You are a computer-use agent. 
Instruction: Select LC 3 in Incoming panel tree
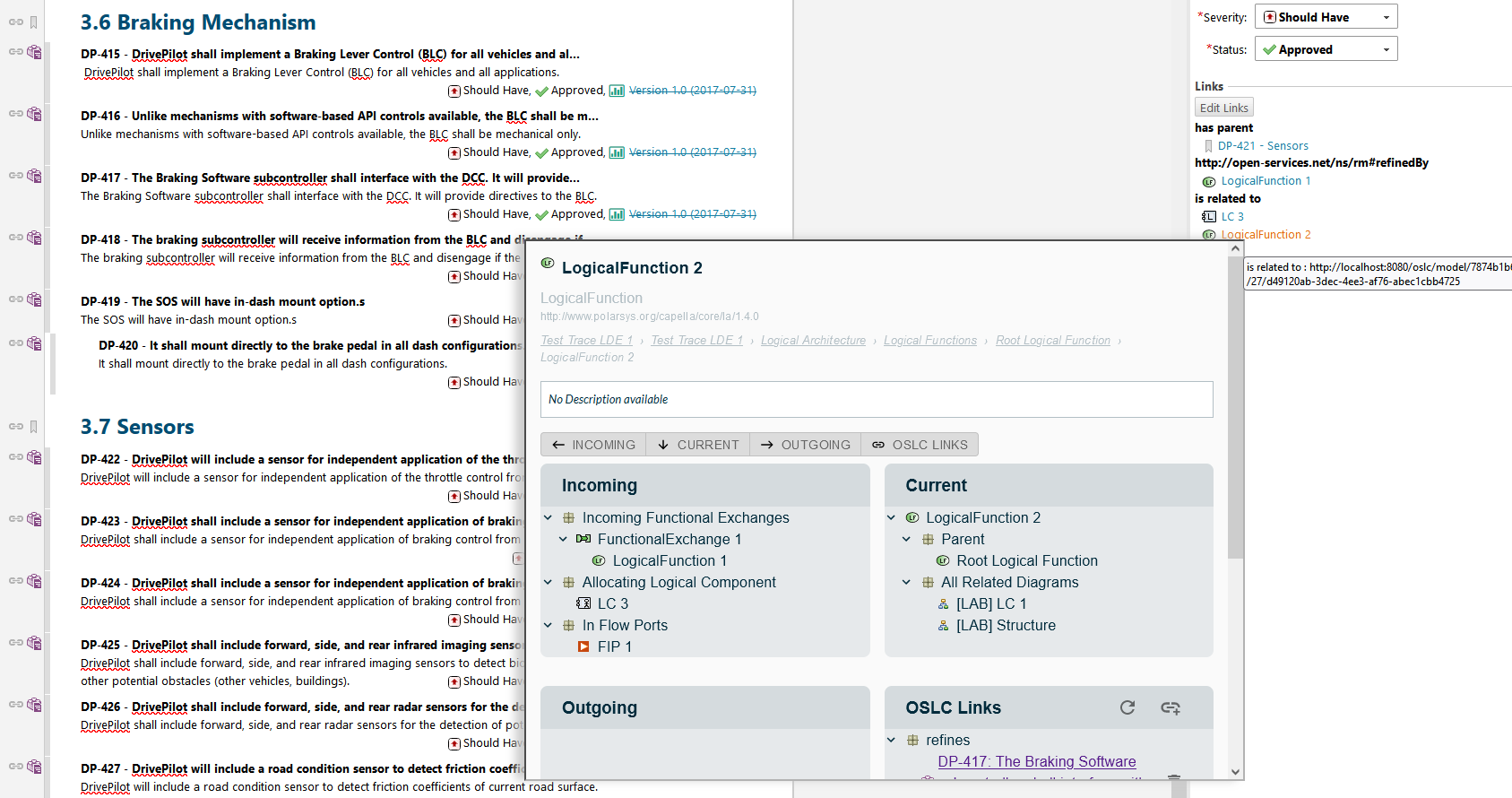[613, 603]
